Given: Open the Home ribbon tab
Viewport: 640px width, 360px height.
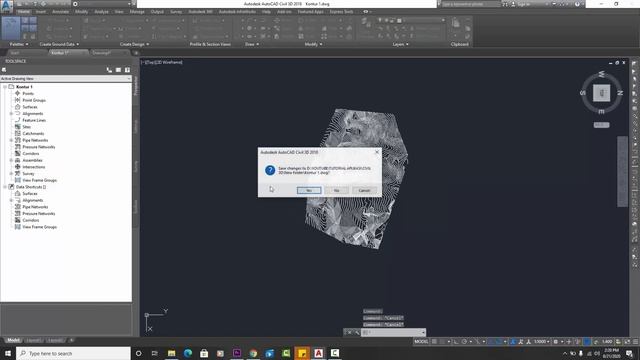Looking at the screenshot, I should point(23,12).
